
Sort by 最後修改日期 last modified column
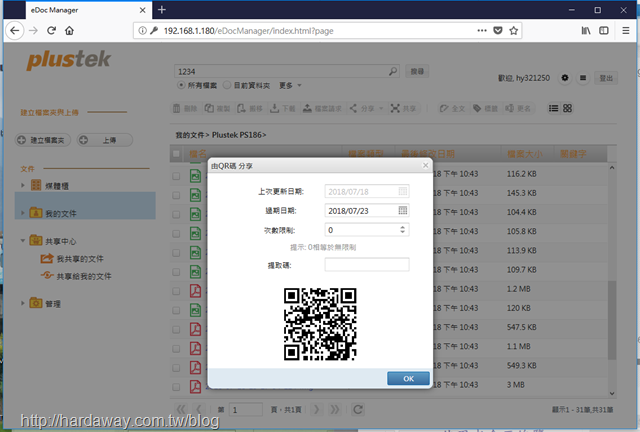[428, 154]
